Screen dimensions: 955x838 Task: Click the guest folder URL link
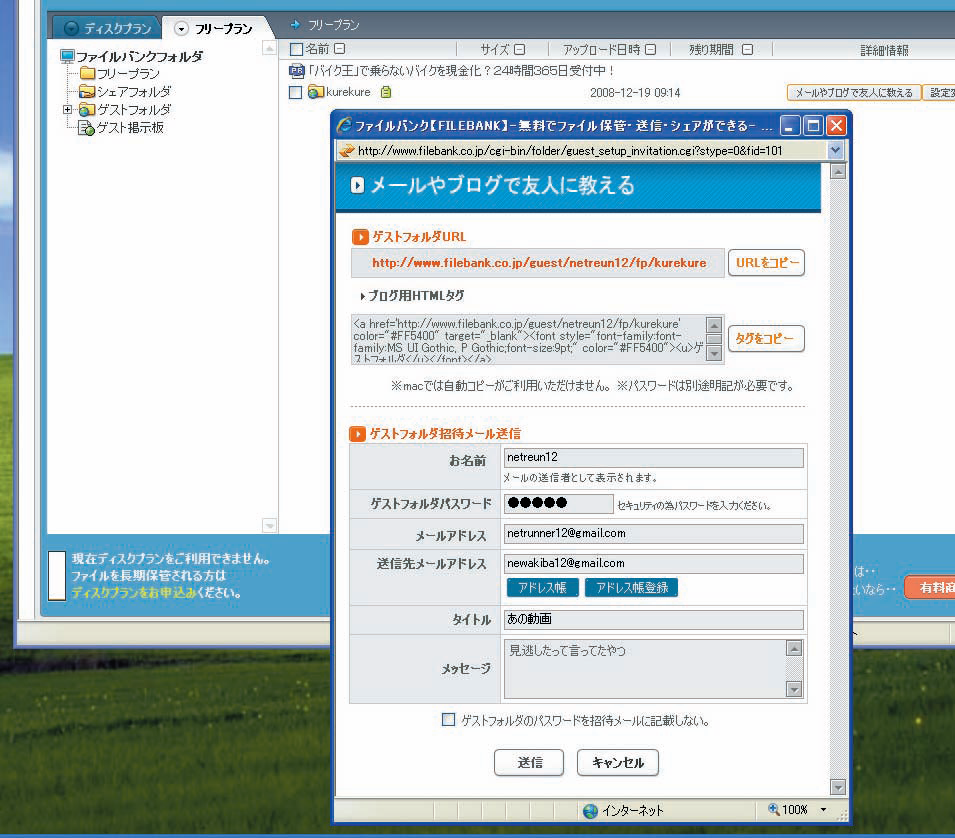coord(539,263)
